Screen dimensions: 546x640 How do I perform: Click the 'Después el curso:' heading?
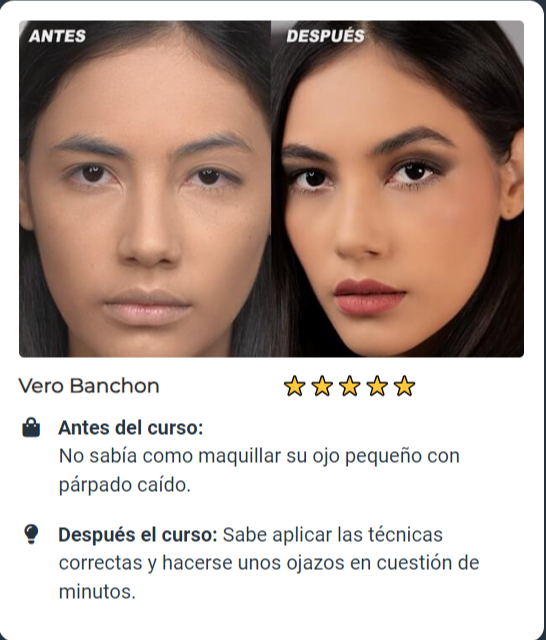(x=138, y=535)
